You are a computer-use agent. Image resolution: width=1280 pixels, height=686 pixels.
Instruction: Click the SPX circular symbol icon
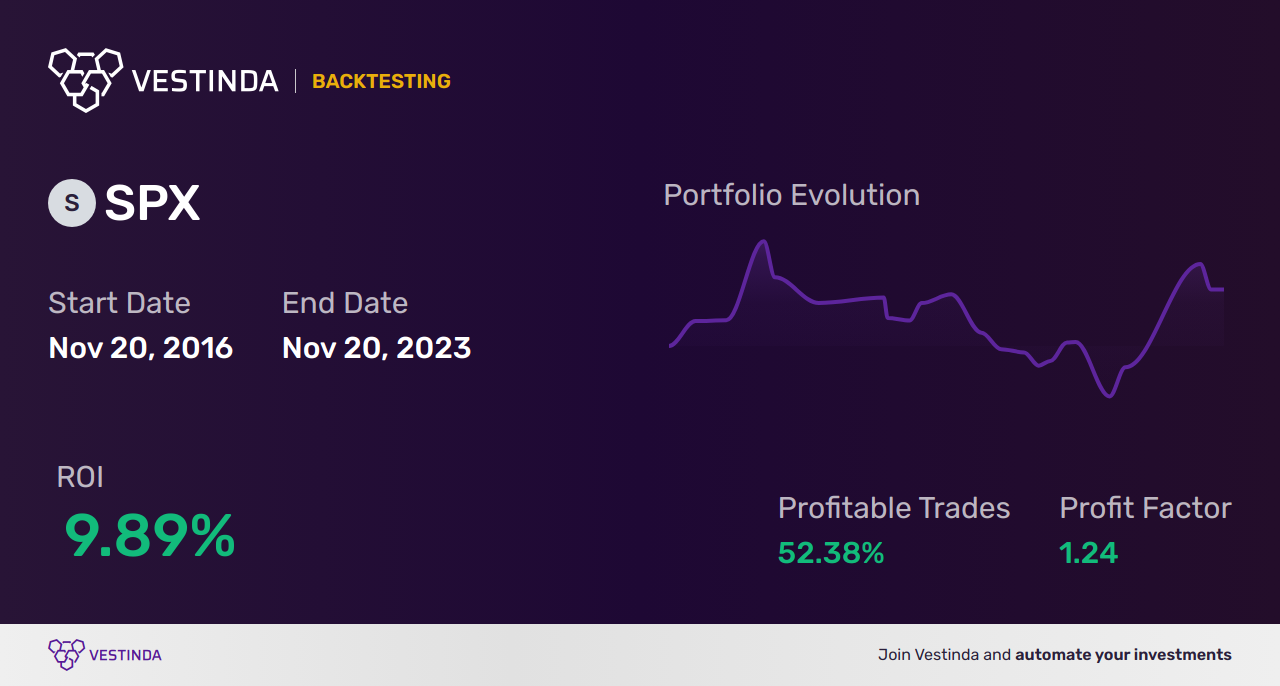tap(72, 203)
